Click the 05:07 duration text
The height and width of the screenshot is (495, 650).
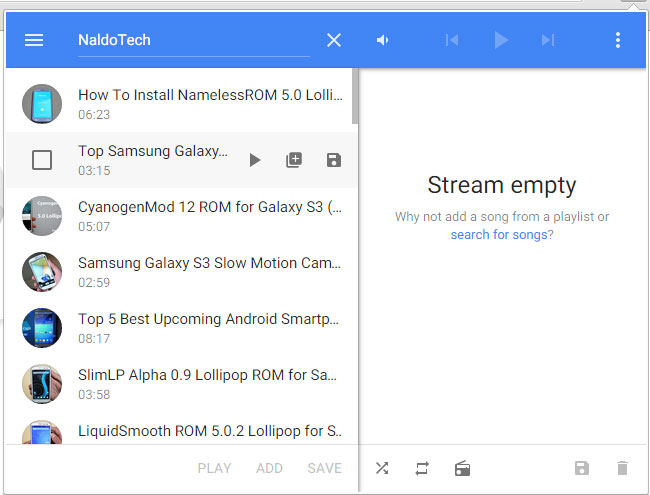[x=94, y=227]
